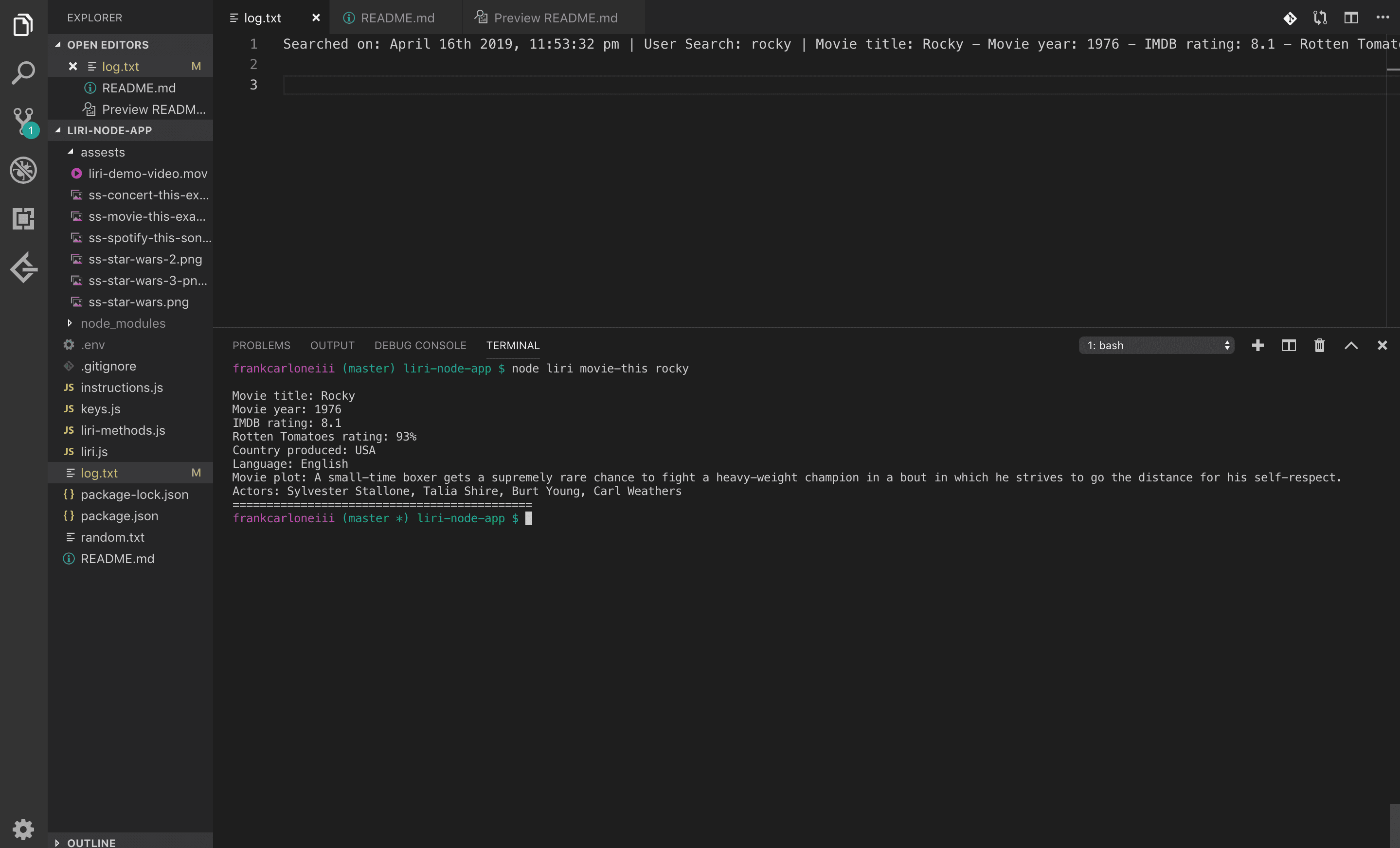Screen dimensions: 1400x848
Task: Open liri-demo-video.mov file
Action: 131,174
